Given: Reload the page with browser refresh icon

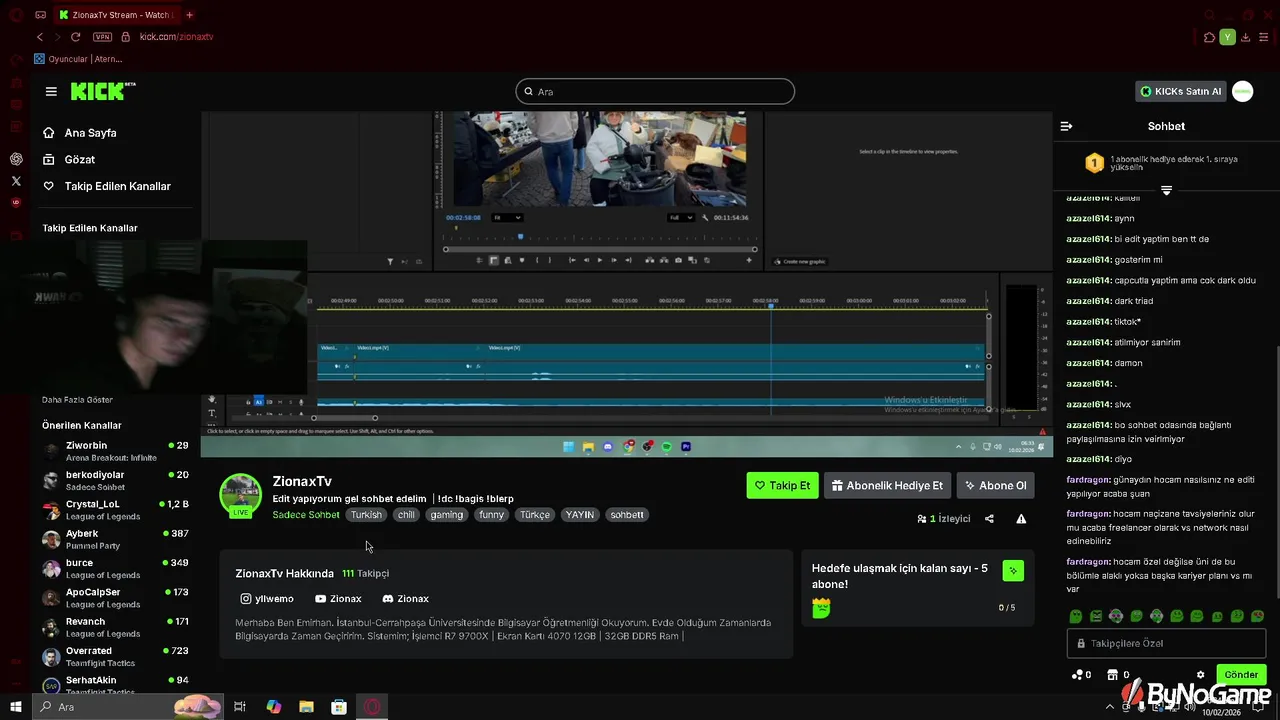Looking at the screenshot, I should coord(75,37).
